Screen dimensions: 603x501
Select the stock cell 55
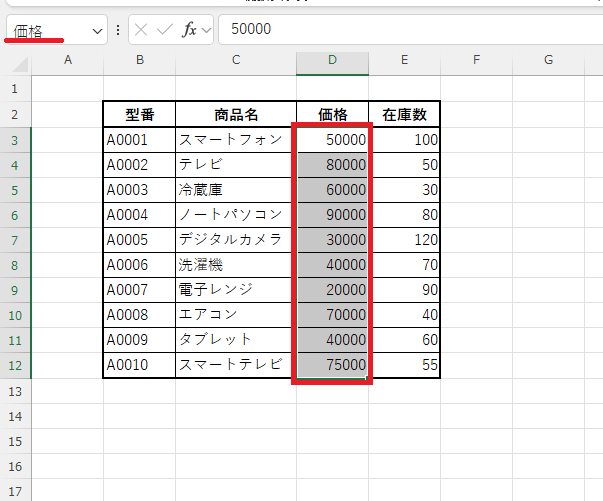coord(404,365)
